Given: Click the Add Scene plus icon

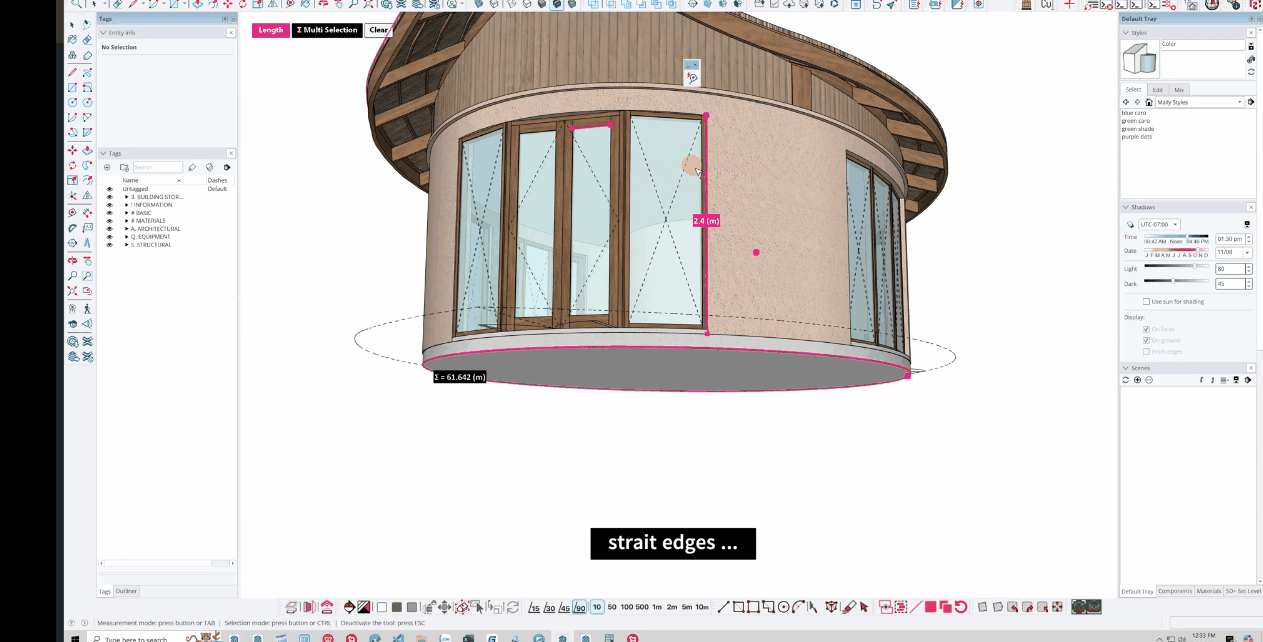Looking at the screenshot, I should pyautogui.click(x=1137, y=380).
